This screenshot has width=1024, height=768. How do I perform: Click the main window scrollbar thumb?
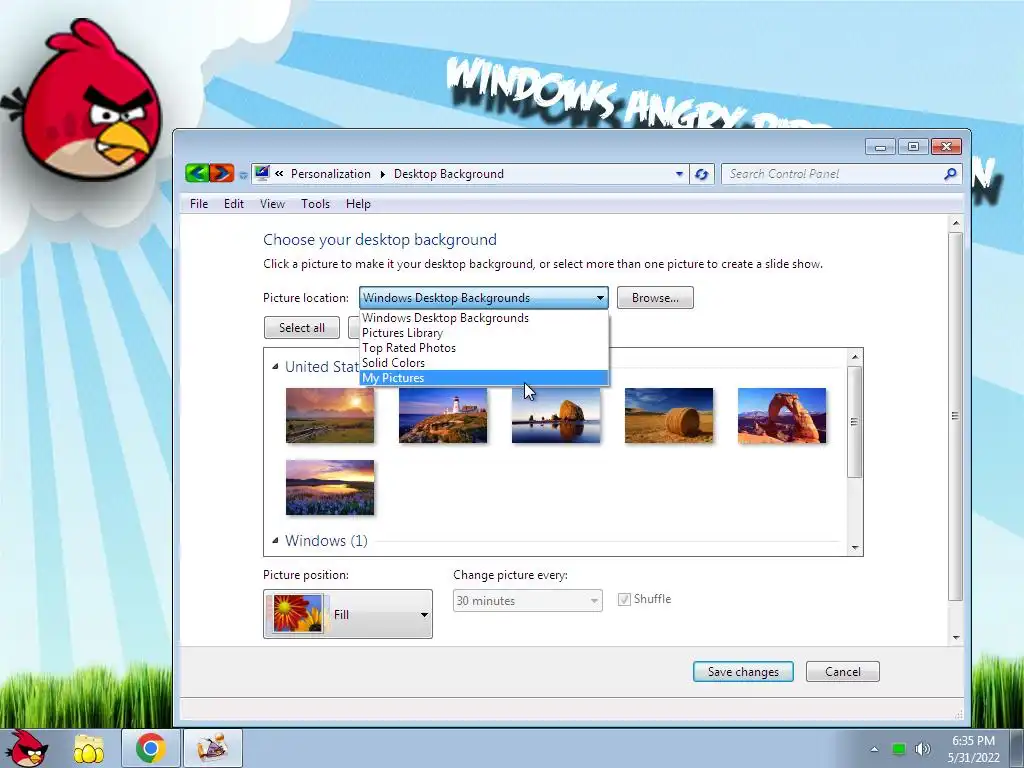point(955,416)
